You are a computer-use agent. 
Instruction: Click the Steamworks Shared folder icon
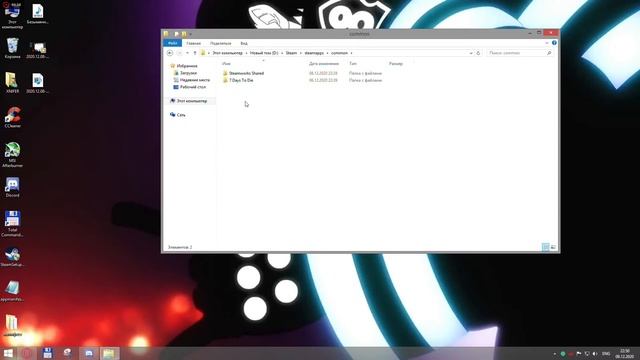[225, 73]
